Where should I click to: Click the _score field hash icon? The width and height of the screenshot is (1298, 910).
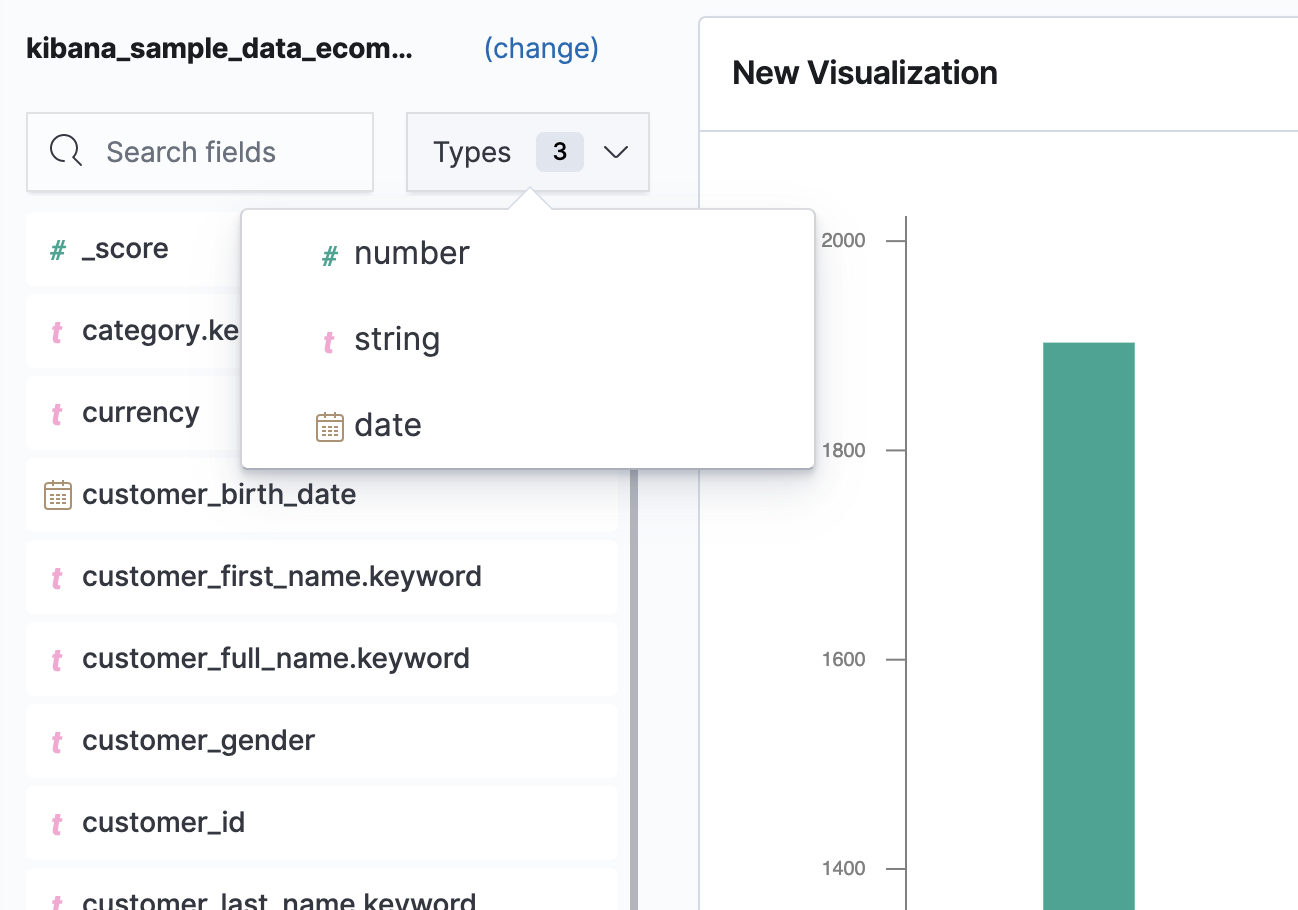[58, 250]
